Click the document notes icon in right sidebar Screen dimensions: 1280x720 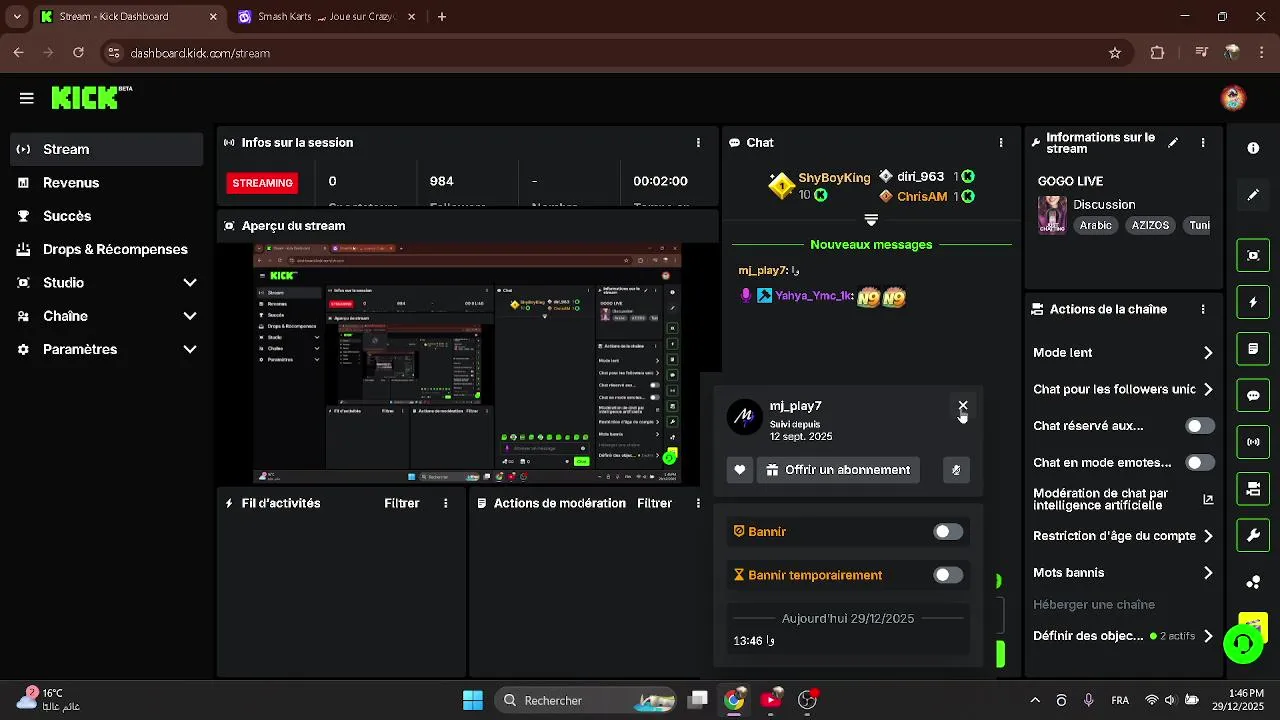pyautogui.click(x=1253, y=349)
